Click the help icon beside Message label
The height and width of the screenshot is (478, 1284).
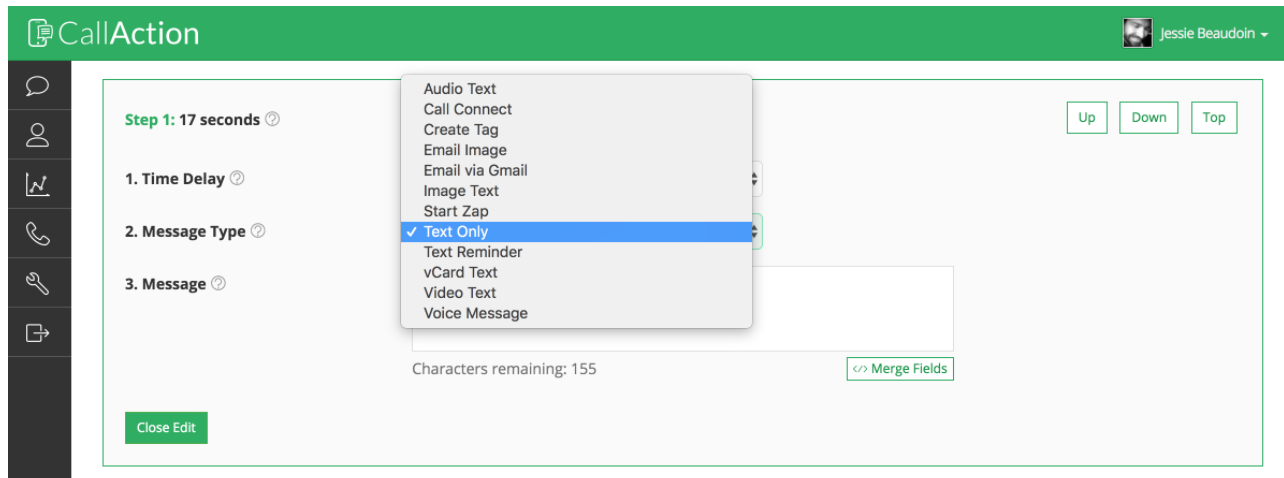(219, 284)
